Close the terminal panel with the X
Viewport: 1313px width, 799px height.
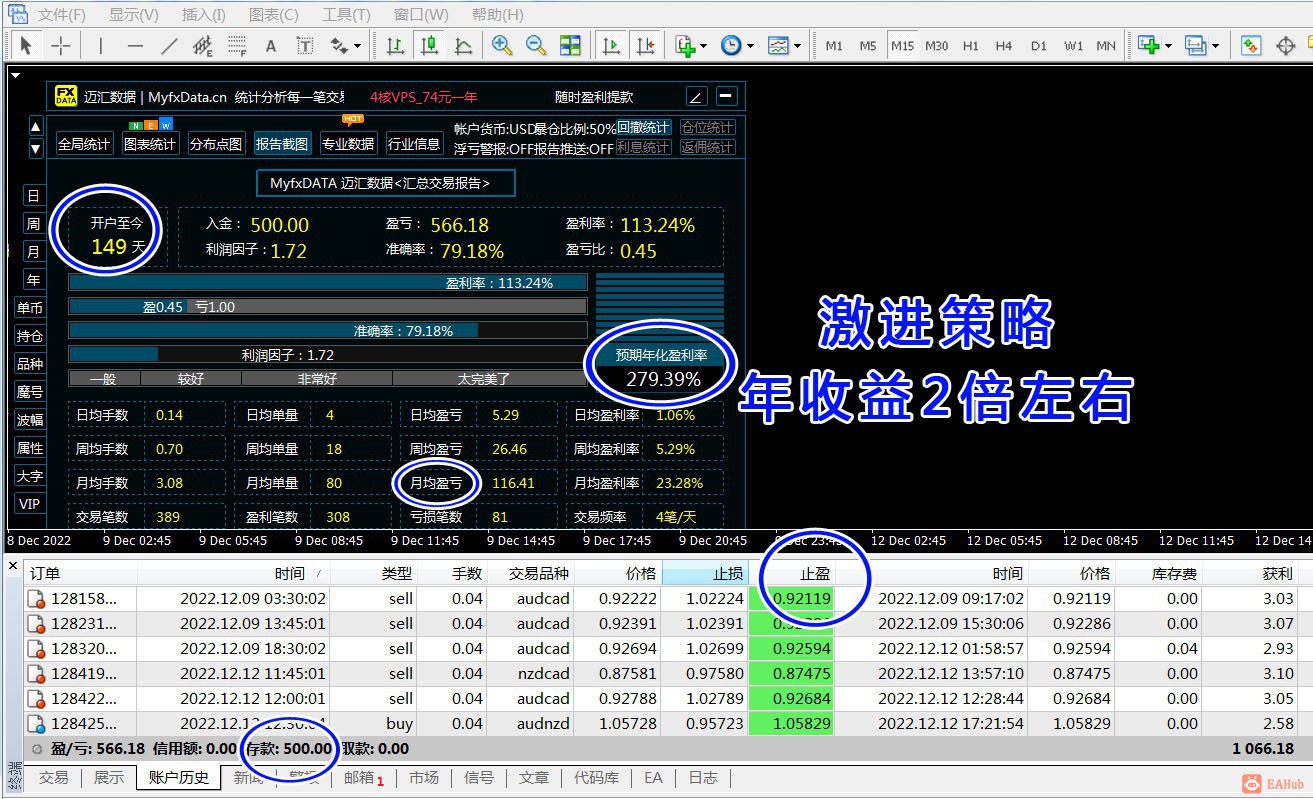[13, 567]
